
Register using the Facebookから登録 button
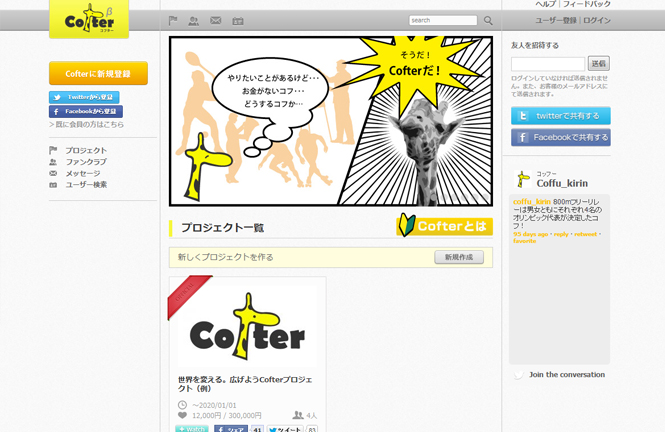[x=85, y=112]
